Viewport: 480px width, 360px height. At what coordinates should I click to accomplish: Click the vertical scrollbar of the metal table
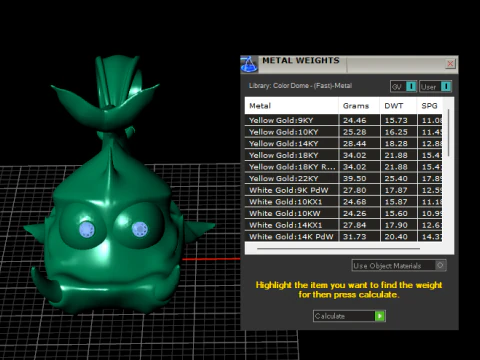(449, 133)
